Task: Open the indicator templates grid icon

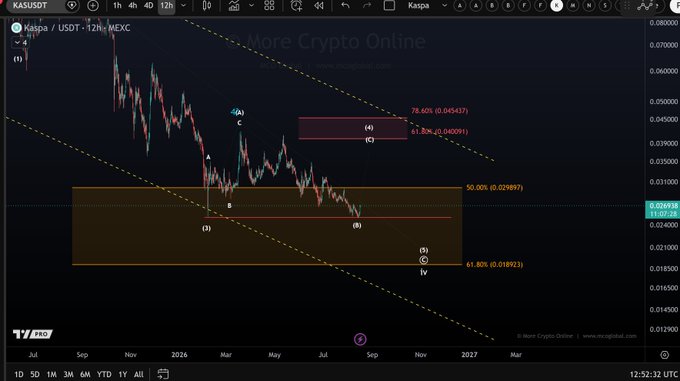Action: (269, 6)
